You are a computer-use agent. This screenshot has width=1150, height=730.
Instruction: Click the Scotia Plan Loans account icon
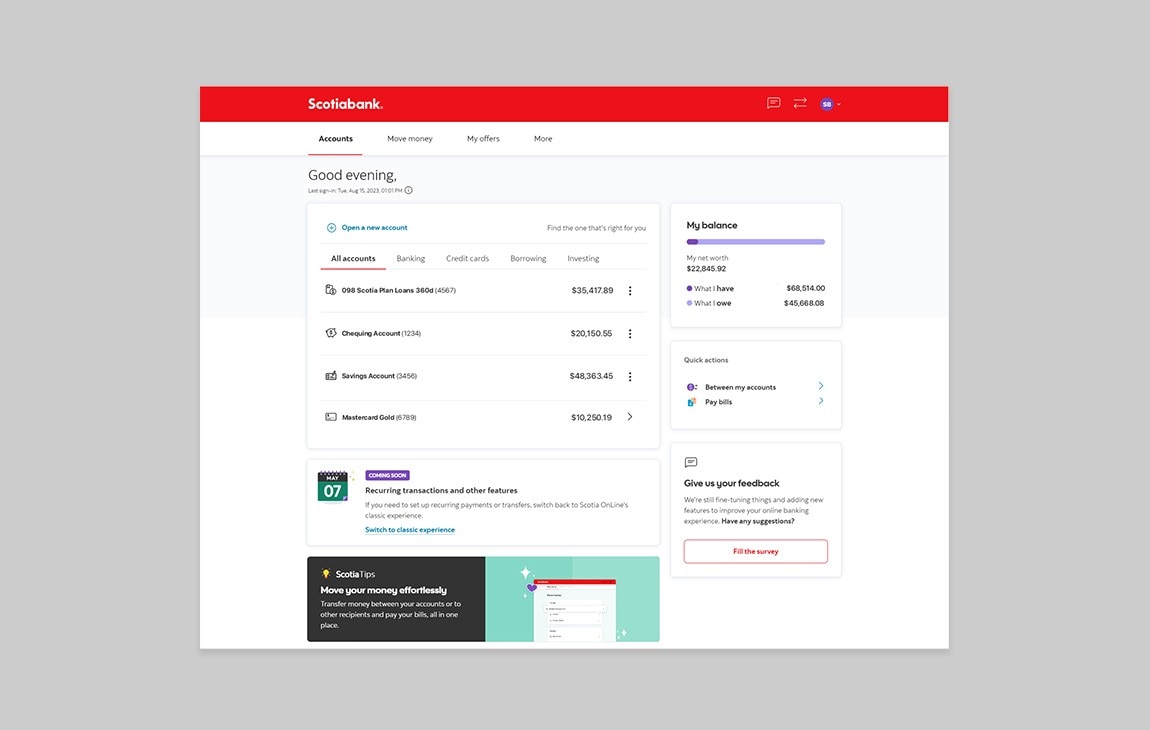point(331,290)
